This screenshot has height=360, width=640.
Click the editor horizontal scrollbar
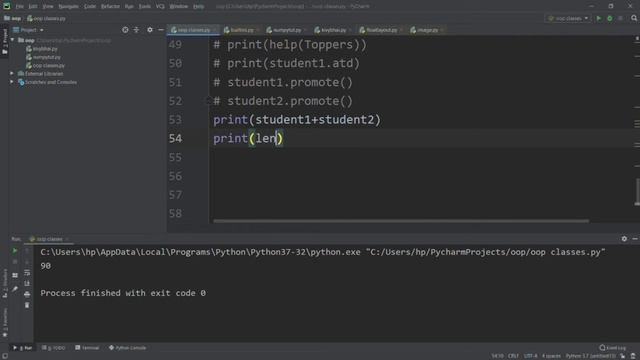[x=401, y=221]
